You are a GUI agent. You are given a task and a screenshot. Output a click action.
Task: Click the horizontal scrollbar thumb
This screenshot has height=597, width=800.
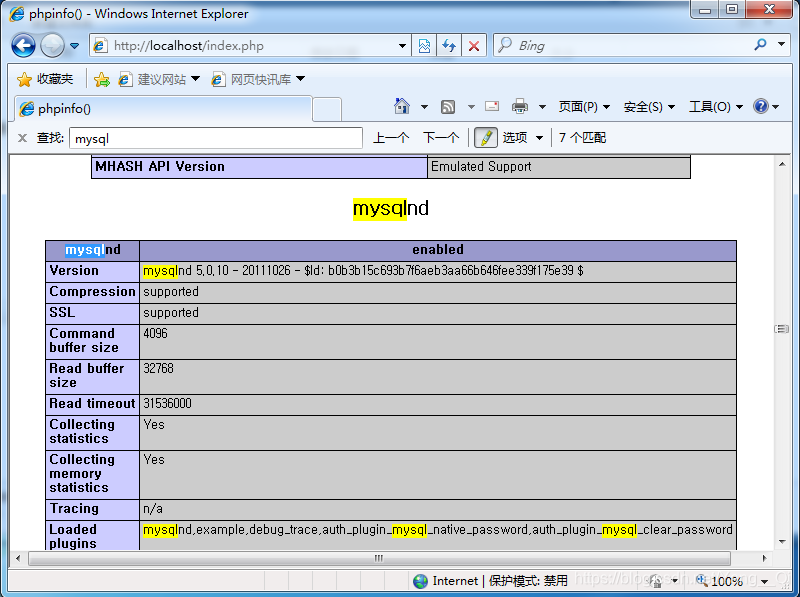379,558
